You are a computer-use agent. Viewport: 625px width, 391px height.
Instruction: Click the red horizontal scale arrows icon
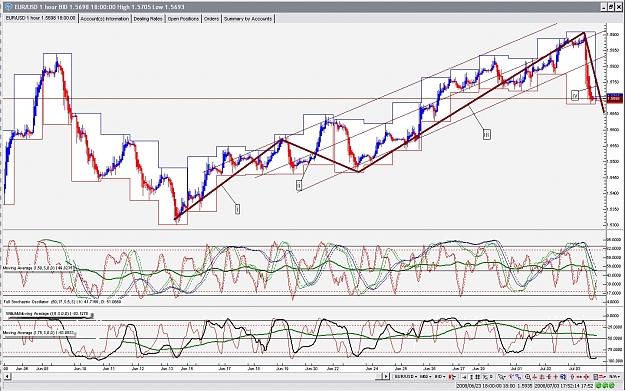click(579, 377)
